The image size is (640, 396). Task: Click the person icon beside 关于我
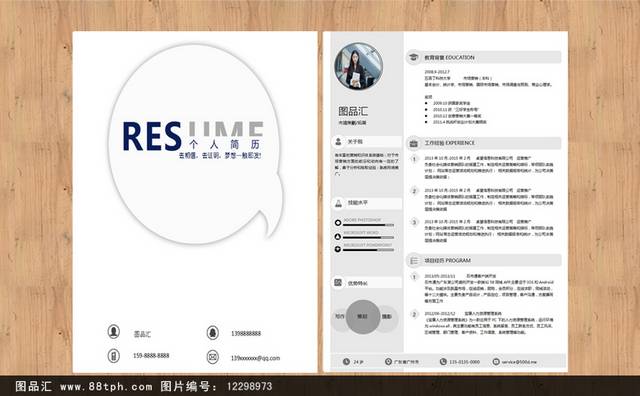(x=338, y=142)
